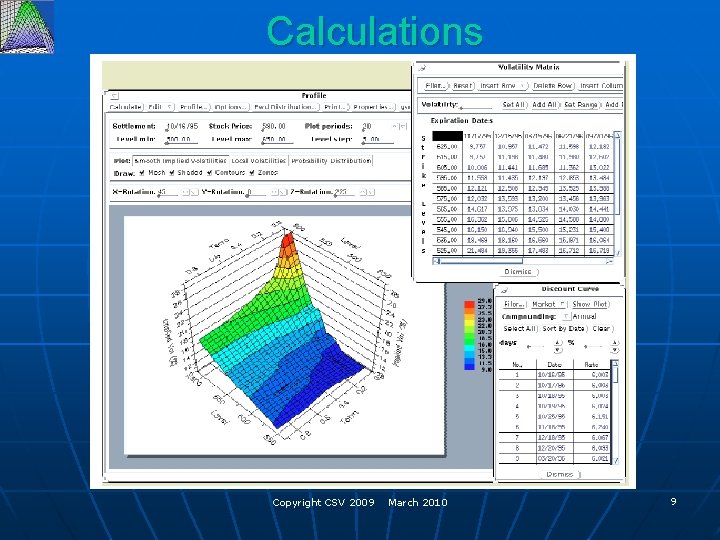The width and height of the screenshot is (720, 540).
Task: Open Fwd Distribution... in Profile toolbar
Action: (x=286, y=107)
